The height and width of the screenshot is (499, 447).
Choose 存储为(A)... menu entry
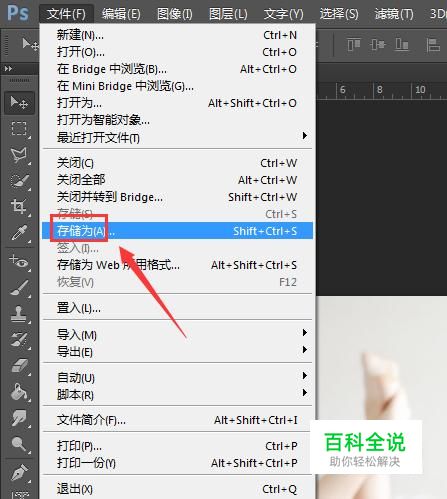177,231
